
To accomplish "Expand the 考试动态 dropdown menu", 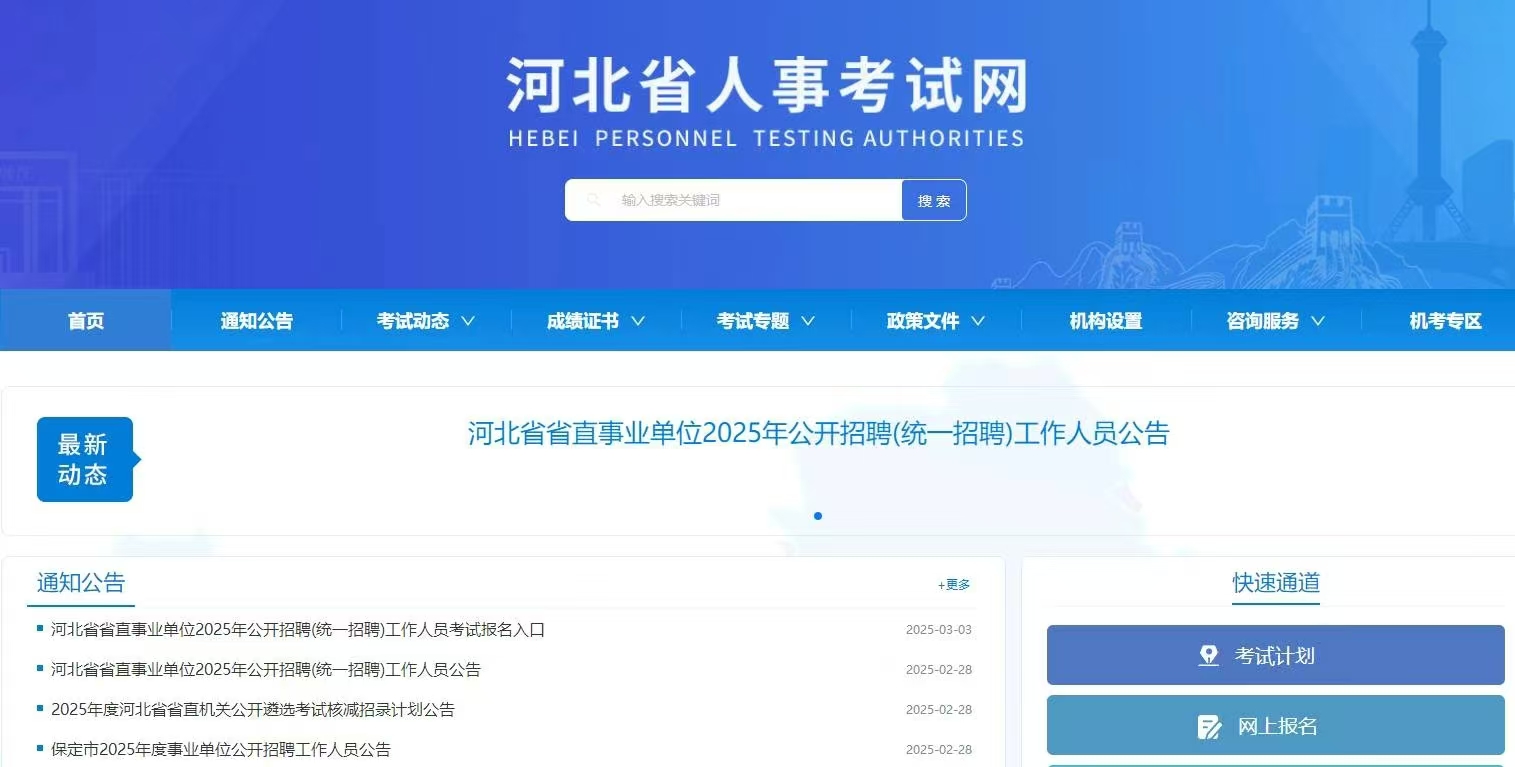I will pos(423,321).
